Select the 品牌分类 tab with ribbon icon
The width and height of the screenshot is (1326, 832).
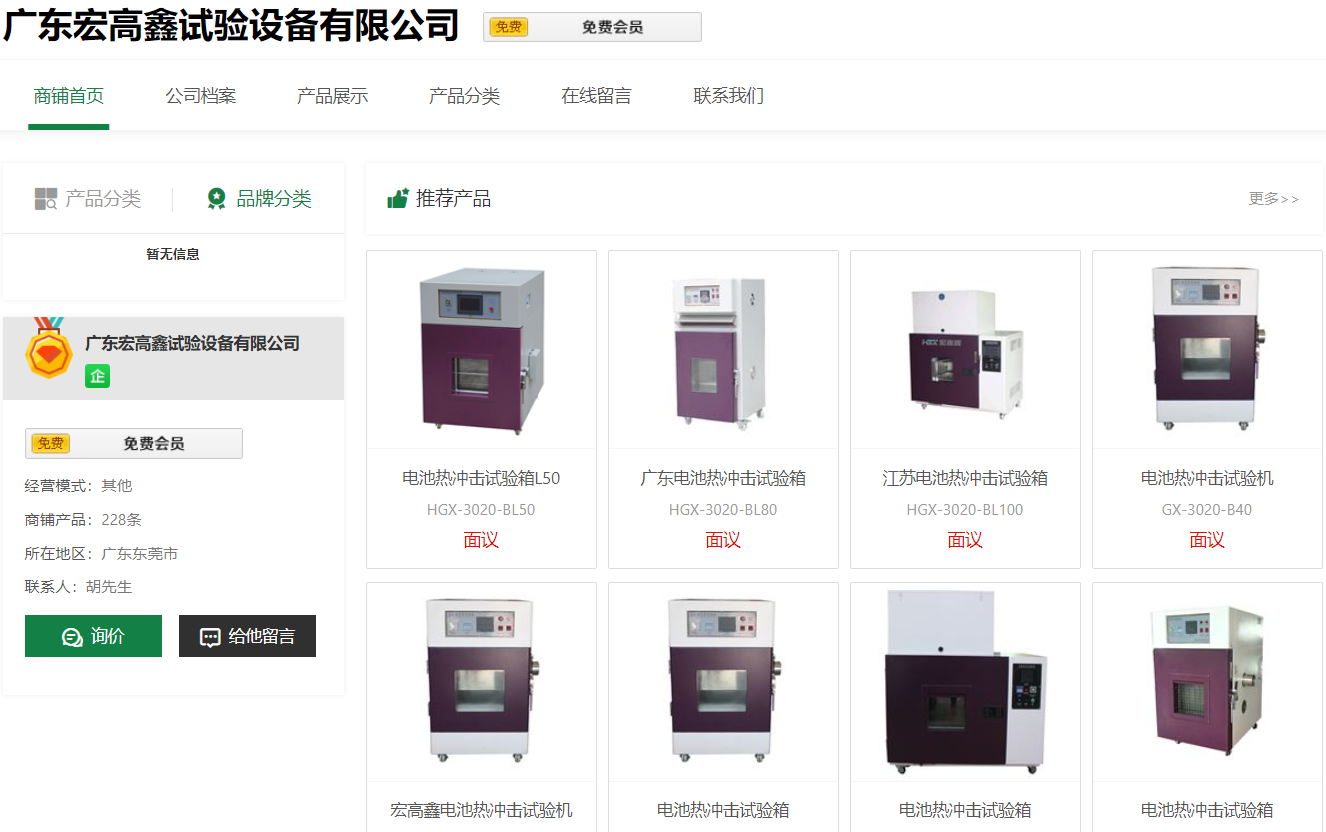point(259,199)
